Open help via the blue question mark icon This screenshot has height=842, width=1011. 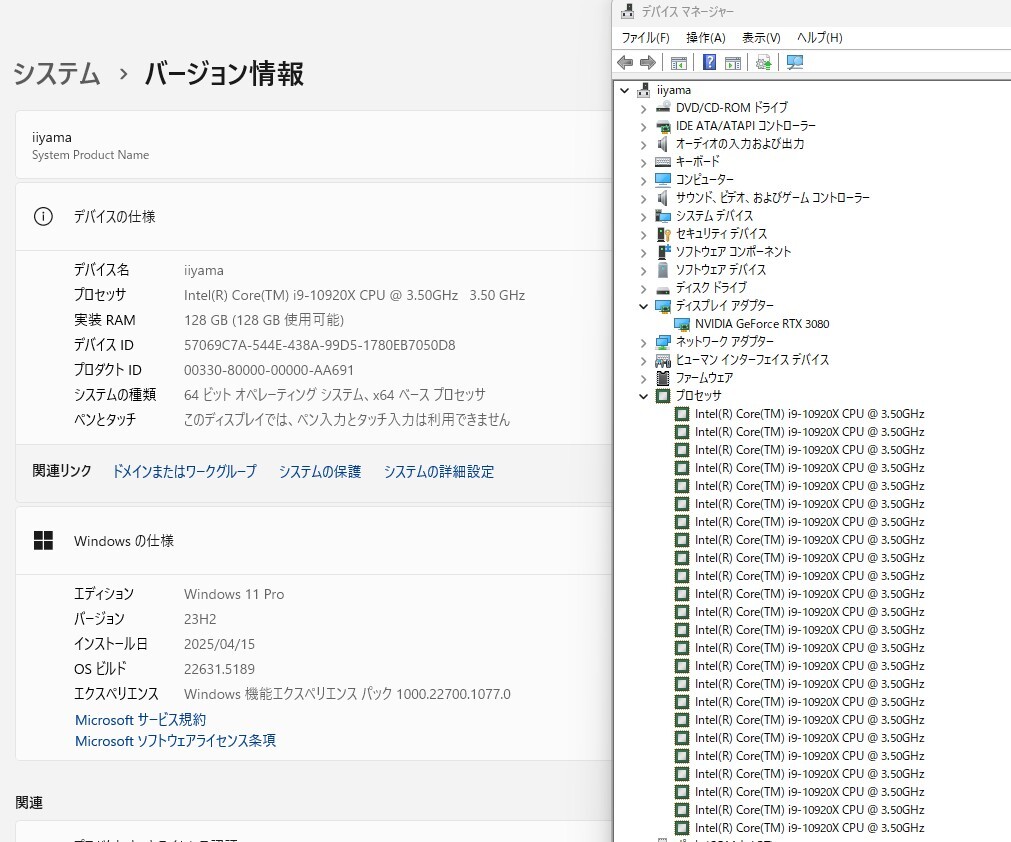[x=709, y=63]
